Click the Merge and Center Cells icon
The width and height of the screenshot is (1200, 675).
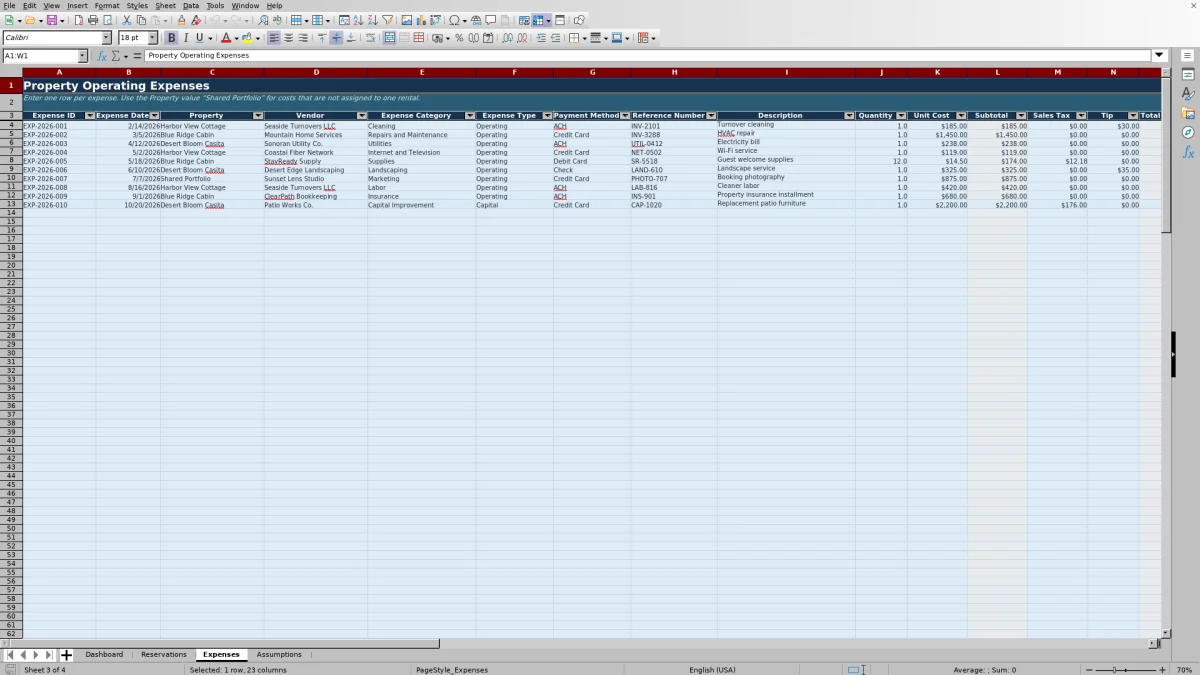[x=389, y=38]
